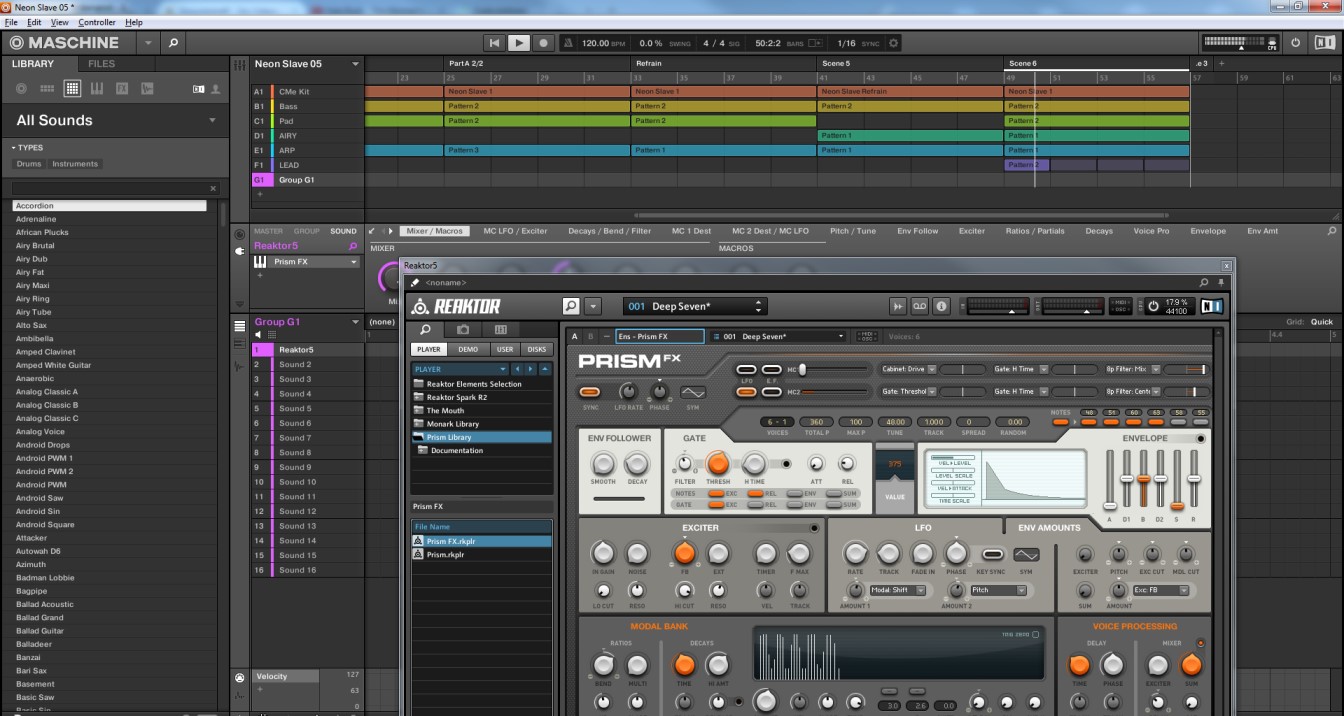1344x716 pixels.
Task: Select the Groups icon in the Library browser
Action: pyautogui.click(x=47, y=89)
